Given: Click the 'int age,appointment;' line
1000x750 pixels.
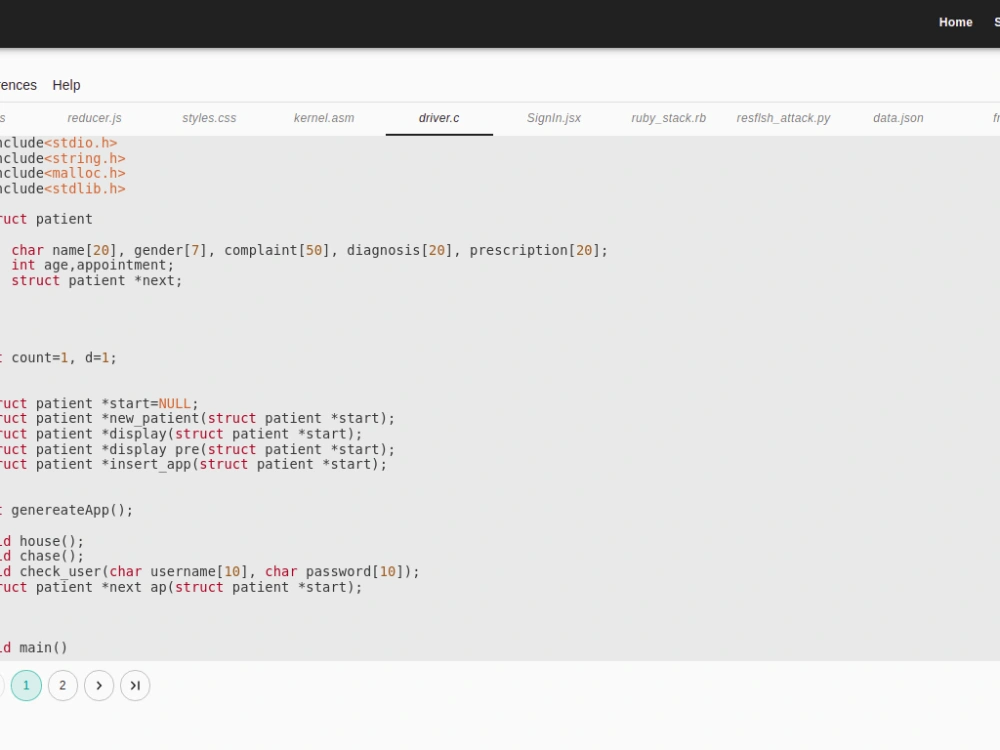Looking at the screenshot, I should [92, 265].
